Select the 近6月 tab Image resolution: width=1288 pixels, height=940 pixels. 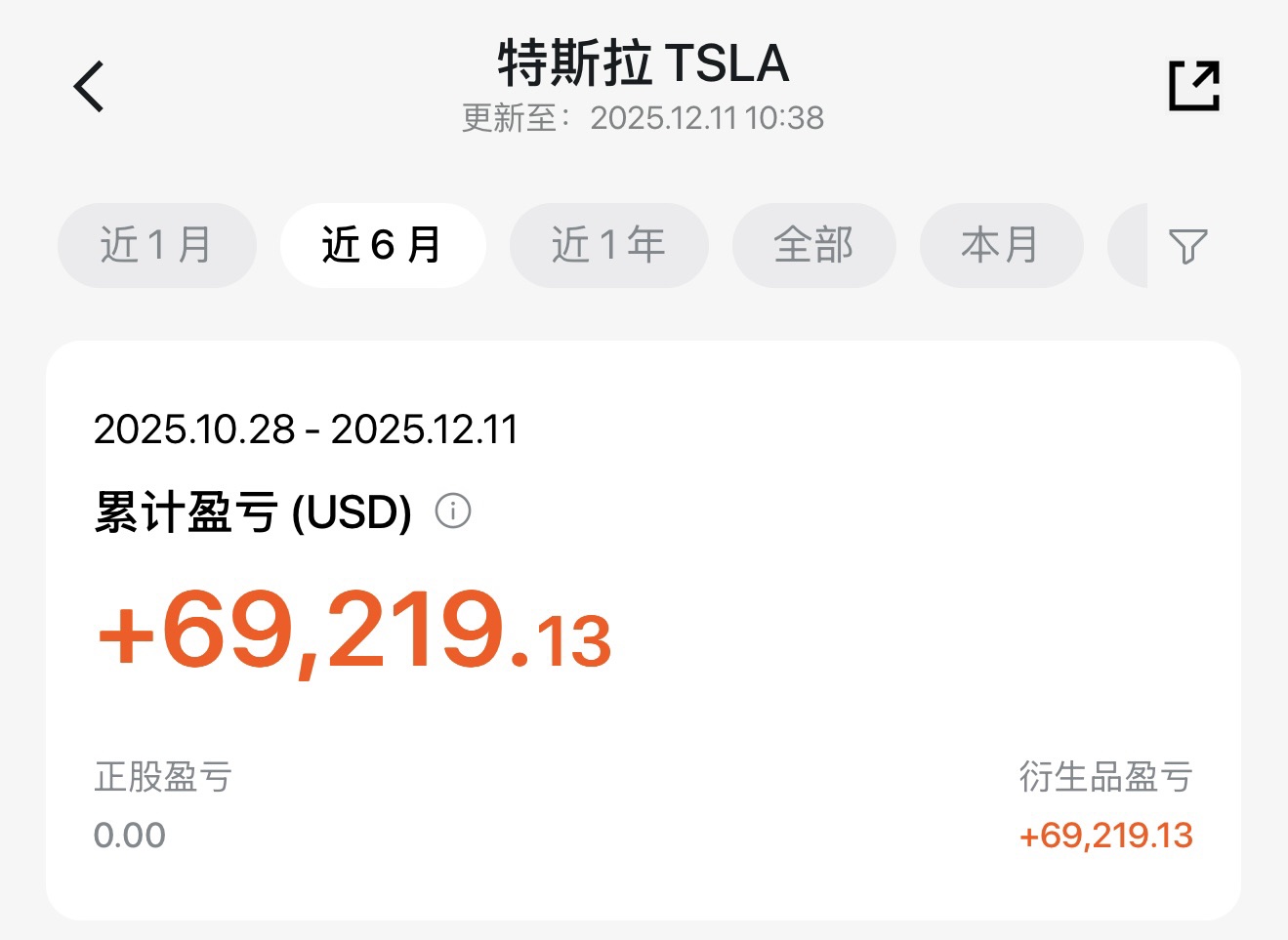(382, 245)
